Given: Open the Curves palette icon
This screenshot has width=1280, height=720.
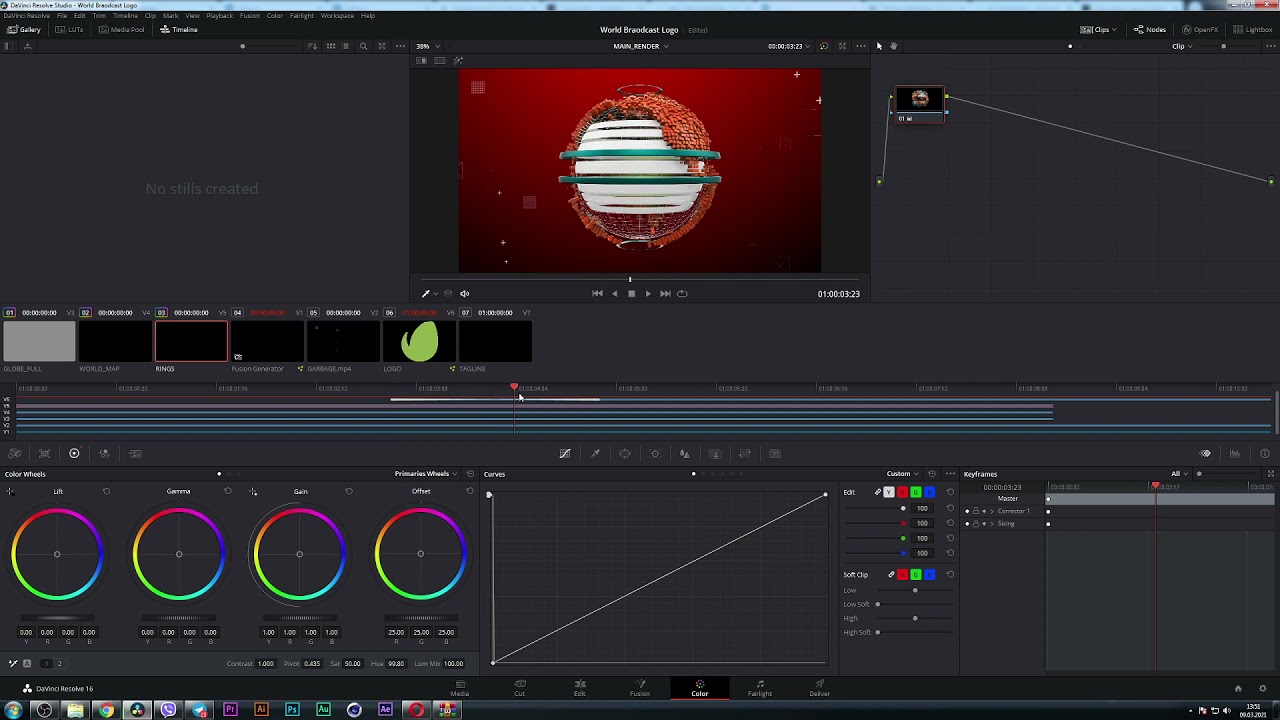Looking at the screenshot, I should (565, 454).
